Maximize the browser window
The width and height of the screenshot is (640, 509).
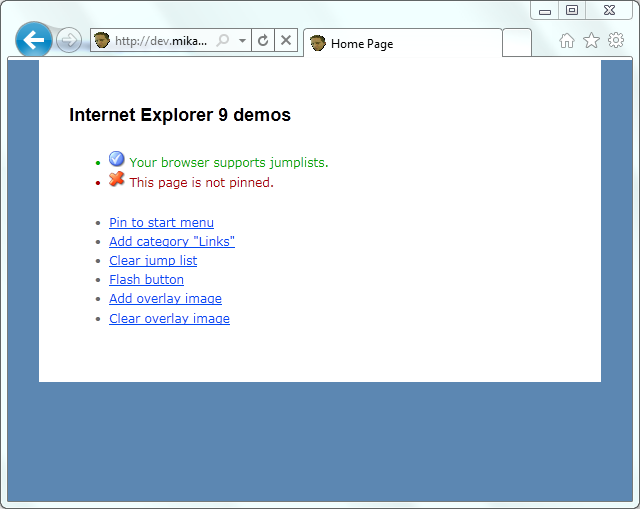click(572, 10)
